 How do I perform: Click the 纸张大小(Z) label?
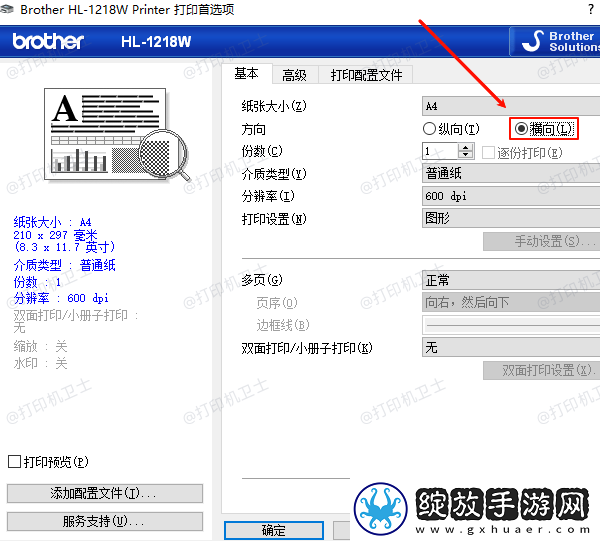click(x=274, y=106)
